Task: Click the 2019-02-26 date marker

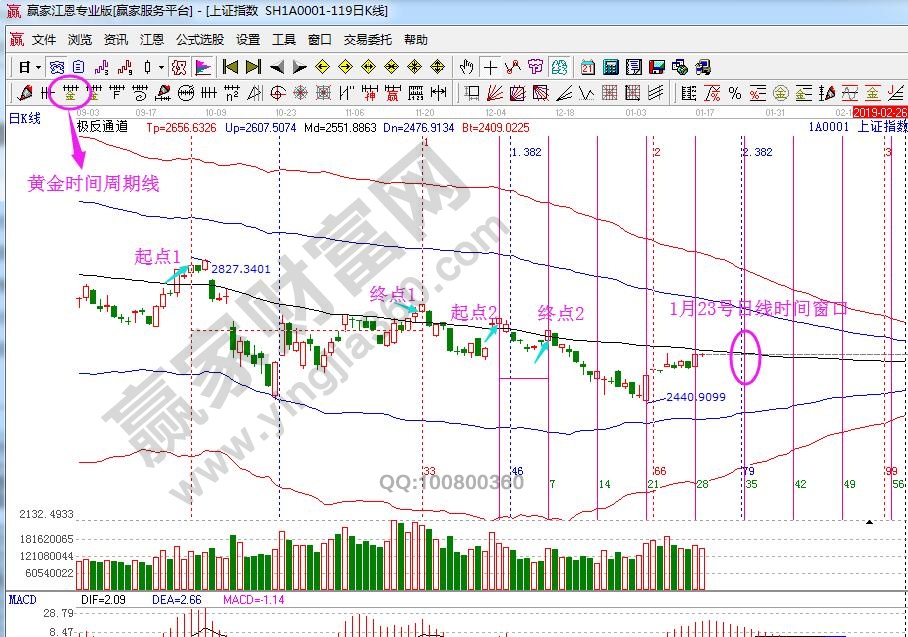Action: point(880,112)
